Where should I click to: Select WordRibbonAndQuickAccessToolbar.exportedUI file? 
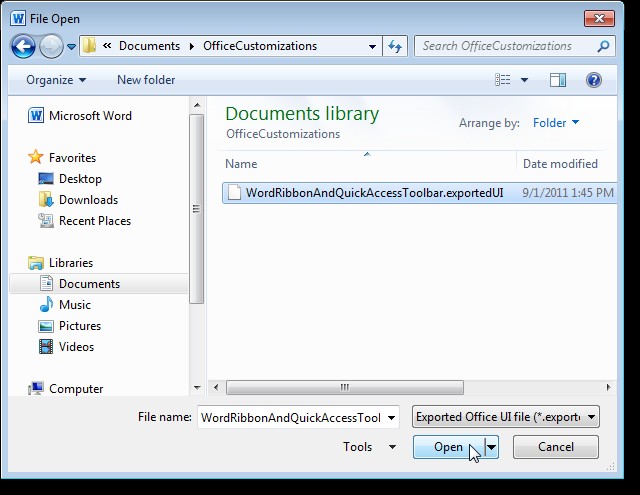[x=420, y=193]
